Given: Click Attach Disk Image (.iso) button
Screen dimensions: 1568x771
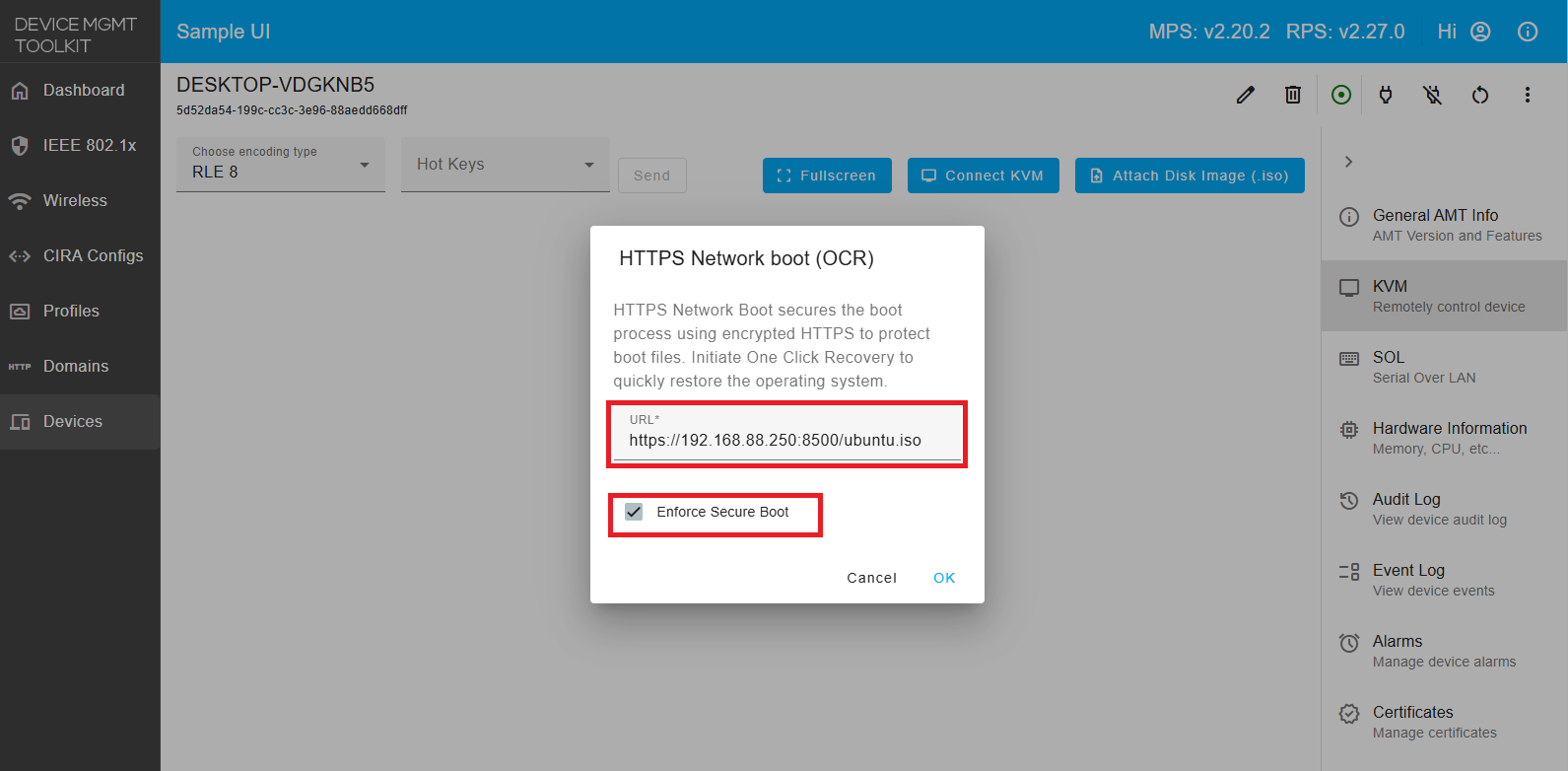Looking at the screenshot, I should pos(1190,175).
